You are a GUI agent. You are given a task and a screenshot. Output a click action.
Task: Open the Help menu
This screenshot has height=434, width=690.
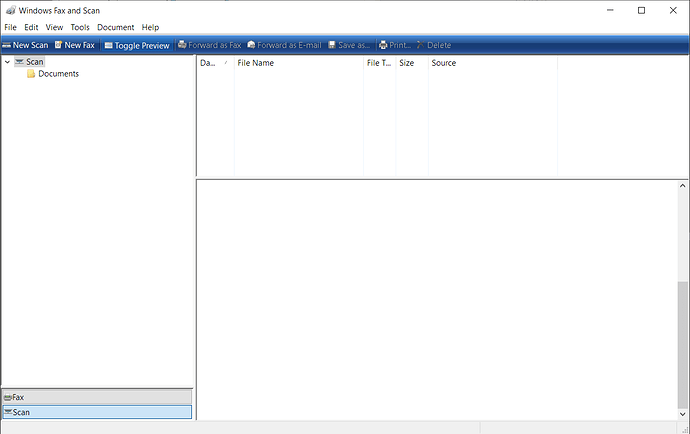150,27
